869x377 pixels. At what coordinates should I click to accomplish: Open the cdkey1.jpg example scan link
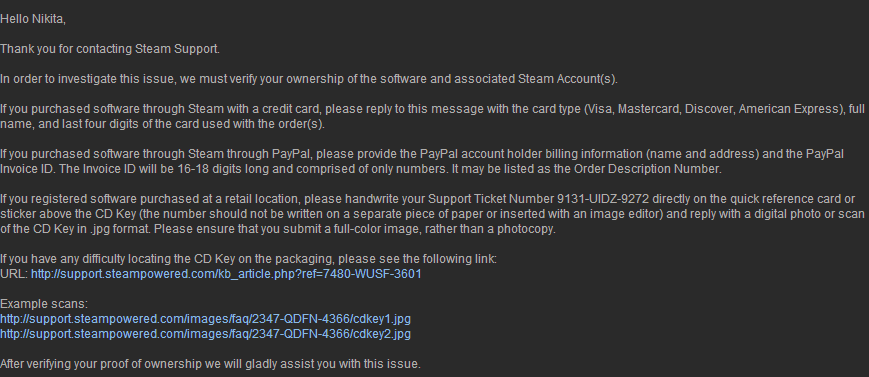point(205,319)
